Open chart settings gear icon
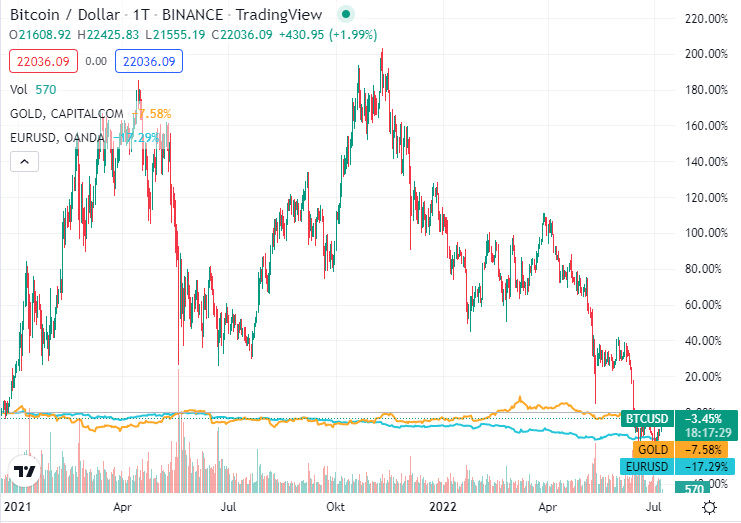This screenshot has width=741, height=523. pyautogui.click(x=709, y=507)
